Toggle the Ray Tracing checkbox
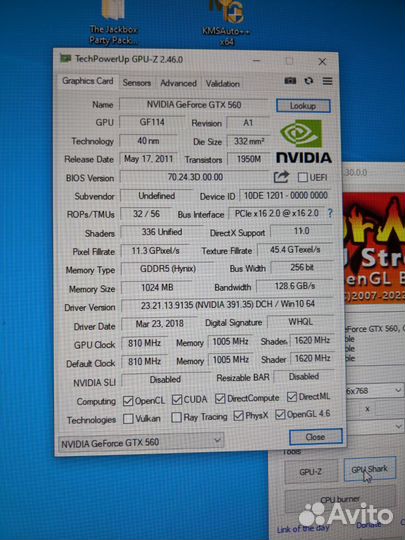Screen dimensions: 405x540 tap(176, 417)
